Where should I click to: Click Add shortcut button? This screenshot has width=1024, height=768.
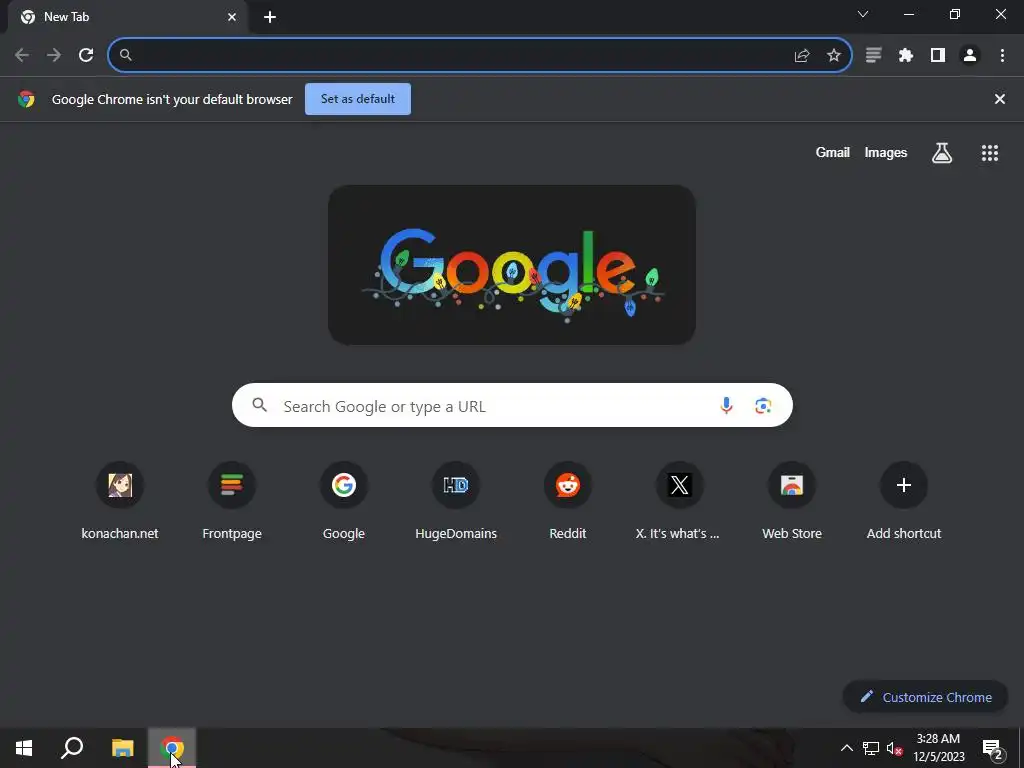(904, 501)
